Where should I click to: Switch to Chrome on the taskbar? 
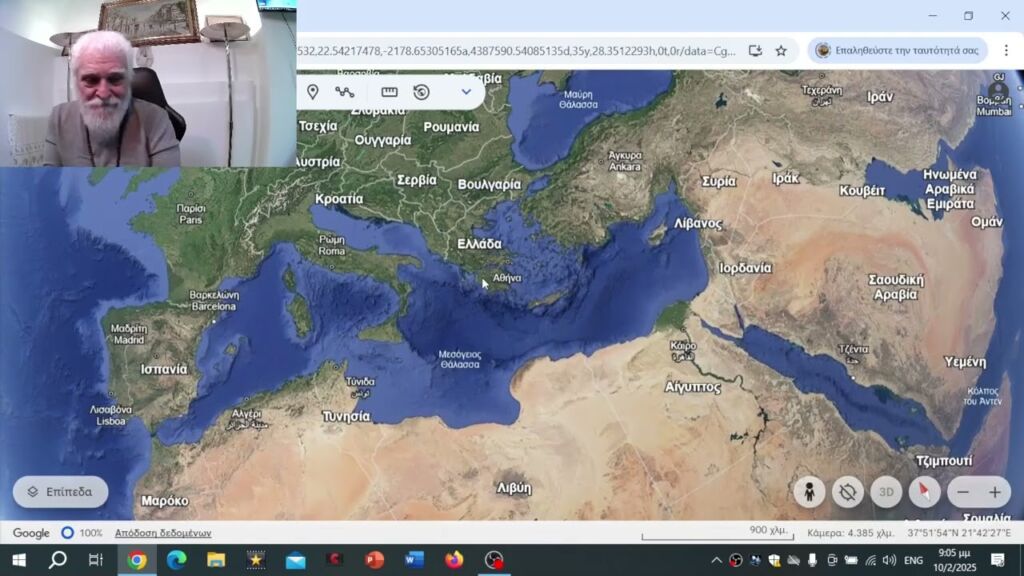coord(137,560)
